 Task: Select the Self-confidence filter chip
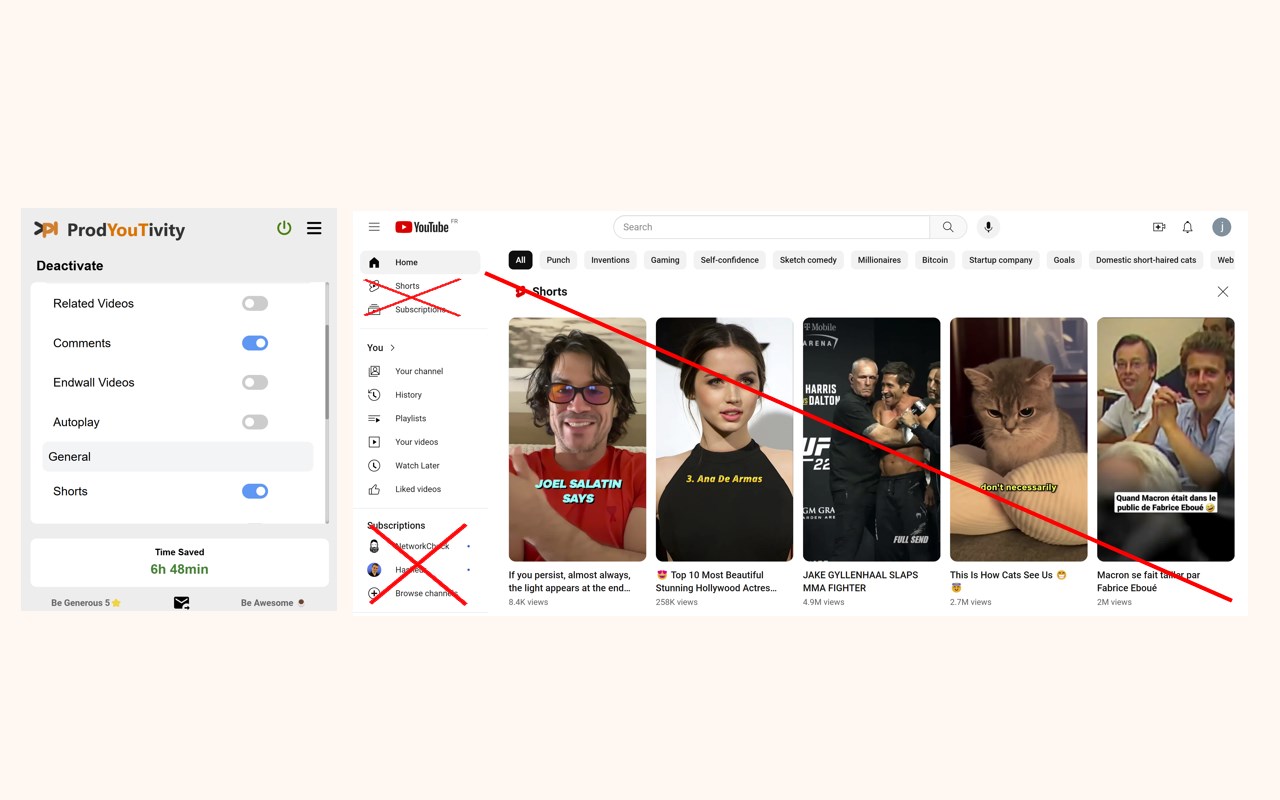(730, 260)
